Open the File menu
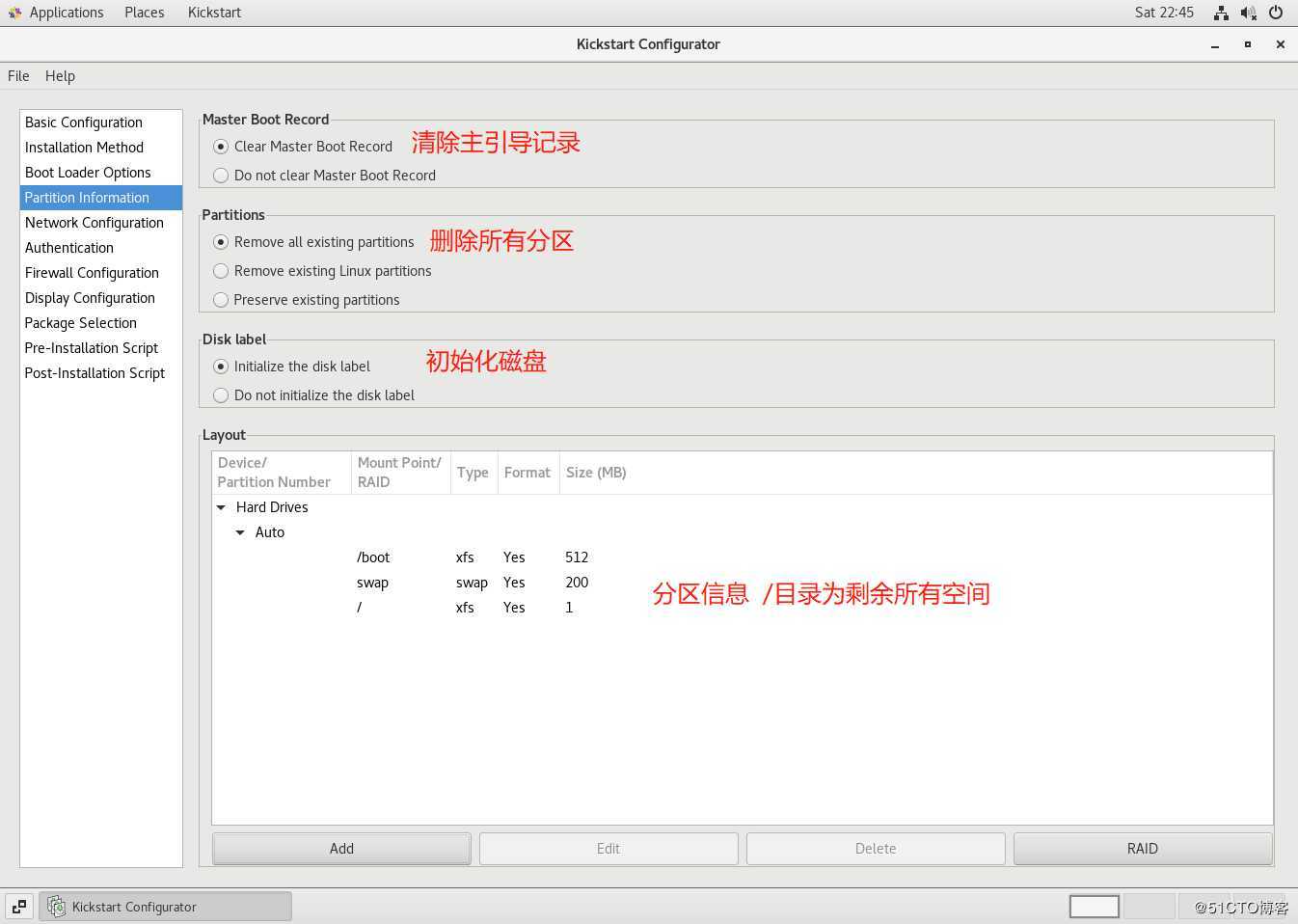The height and width of the screenshot is (924, 1298). 18,76
